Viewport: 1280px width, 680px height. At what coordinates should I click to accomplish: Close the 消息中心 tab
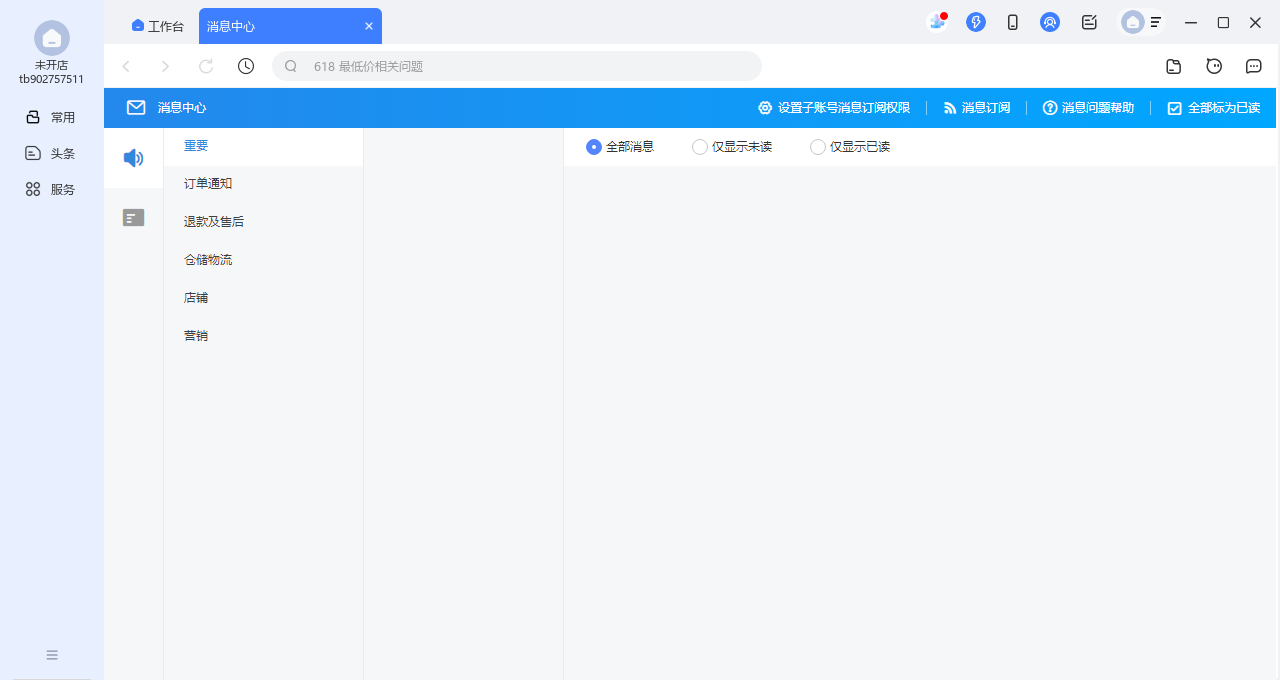(369, 26)
